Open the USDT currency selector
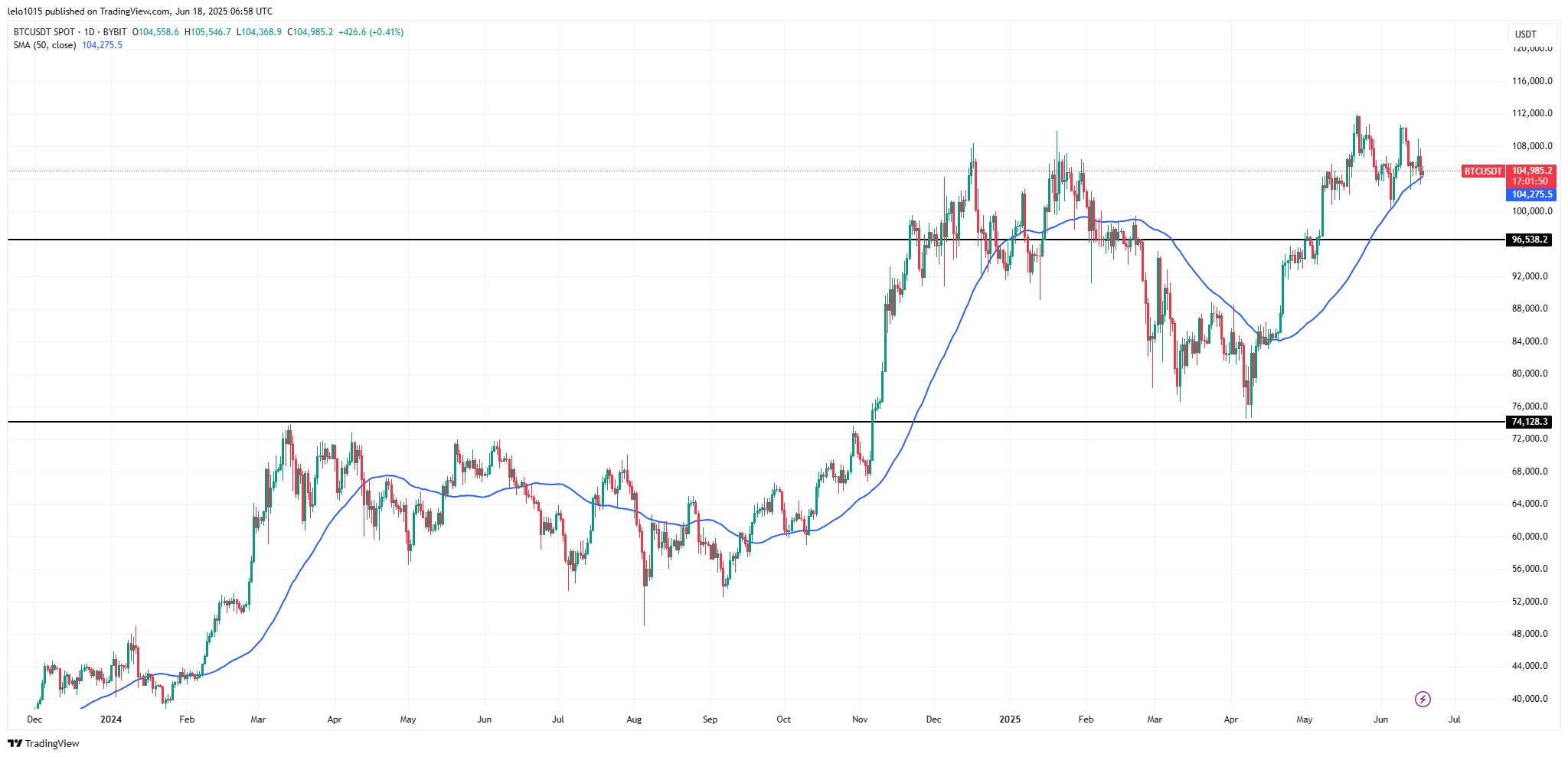1568x757 pixels. [x=1534, y=34]
